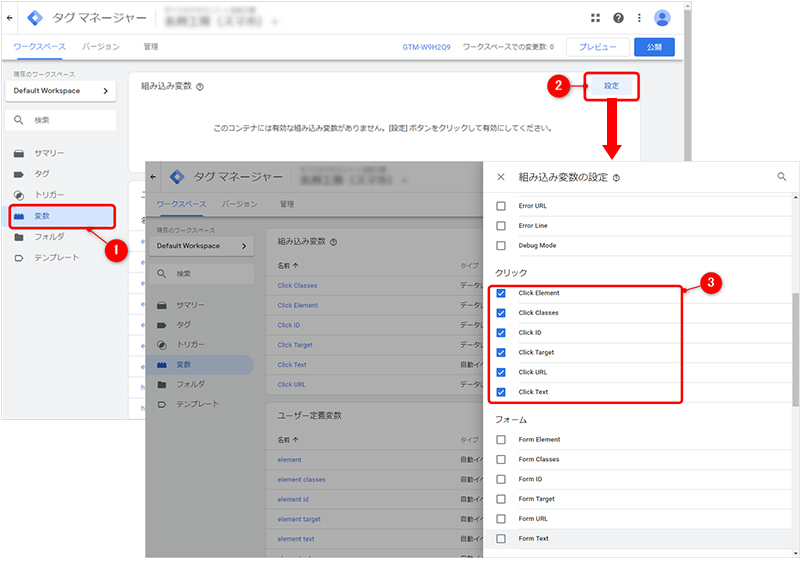Click the dimmed window's サマリー icon
This screenshot has height=570, width=800.
pos(162,305)
